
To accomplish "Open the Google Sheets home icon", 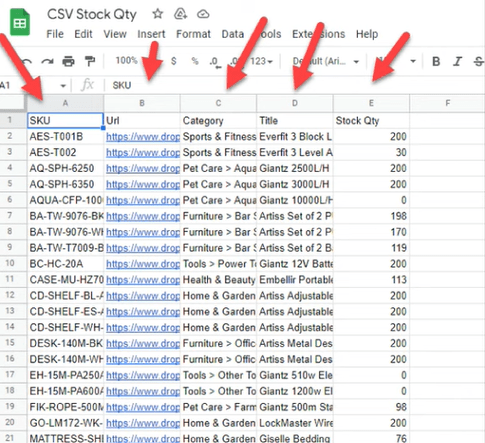I will (20, 22).
